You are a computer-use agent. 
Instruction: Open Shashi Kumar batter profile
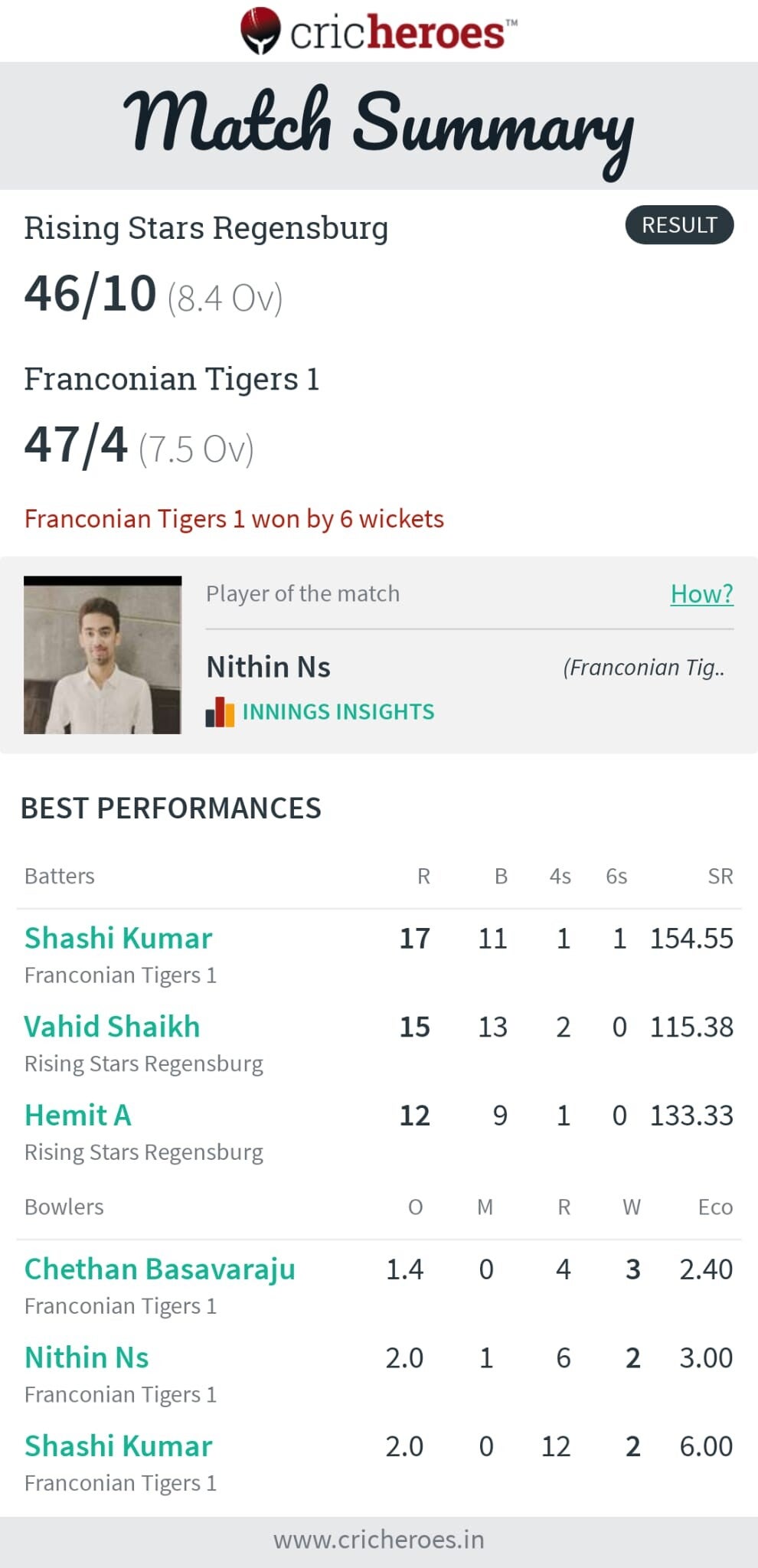click(x=118, y=939)
